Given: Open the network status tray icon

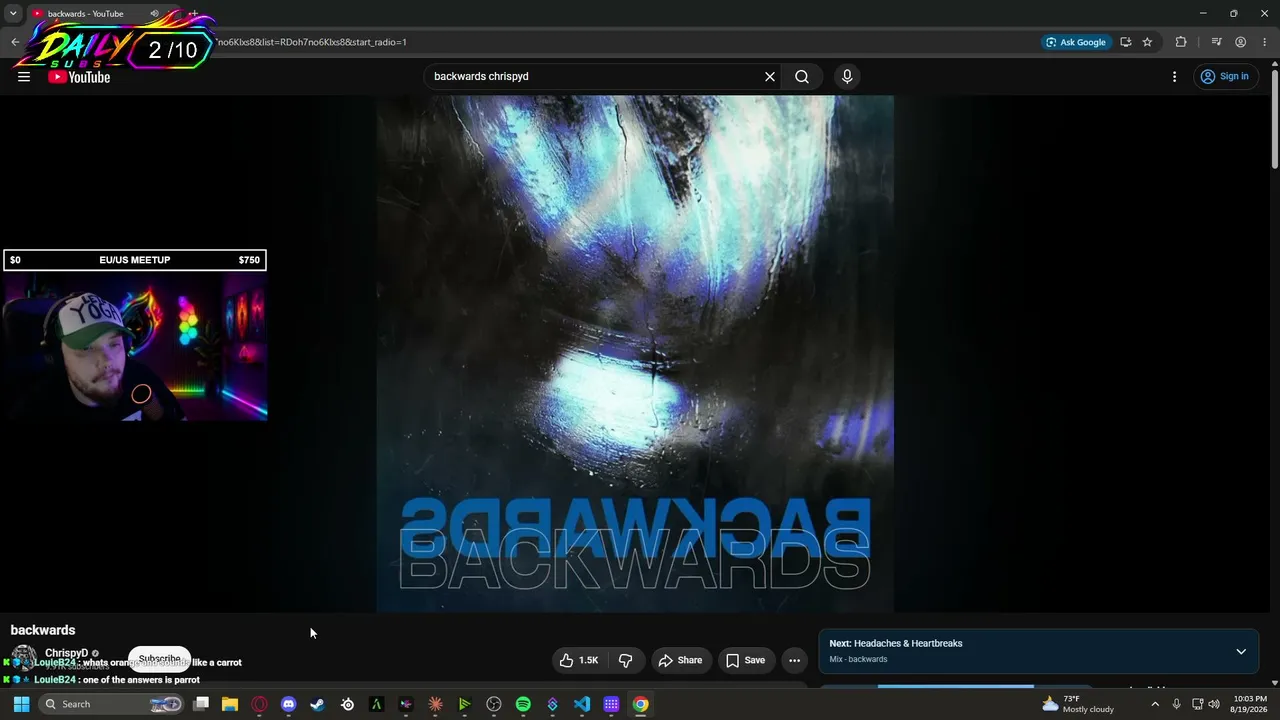Looking at the screenshot, I should (1197, 704).
